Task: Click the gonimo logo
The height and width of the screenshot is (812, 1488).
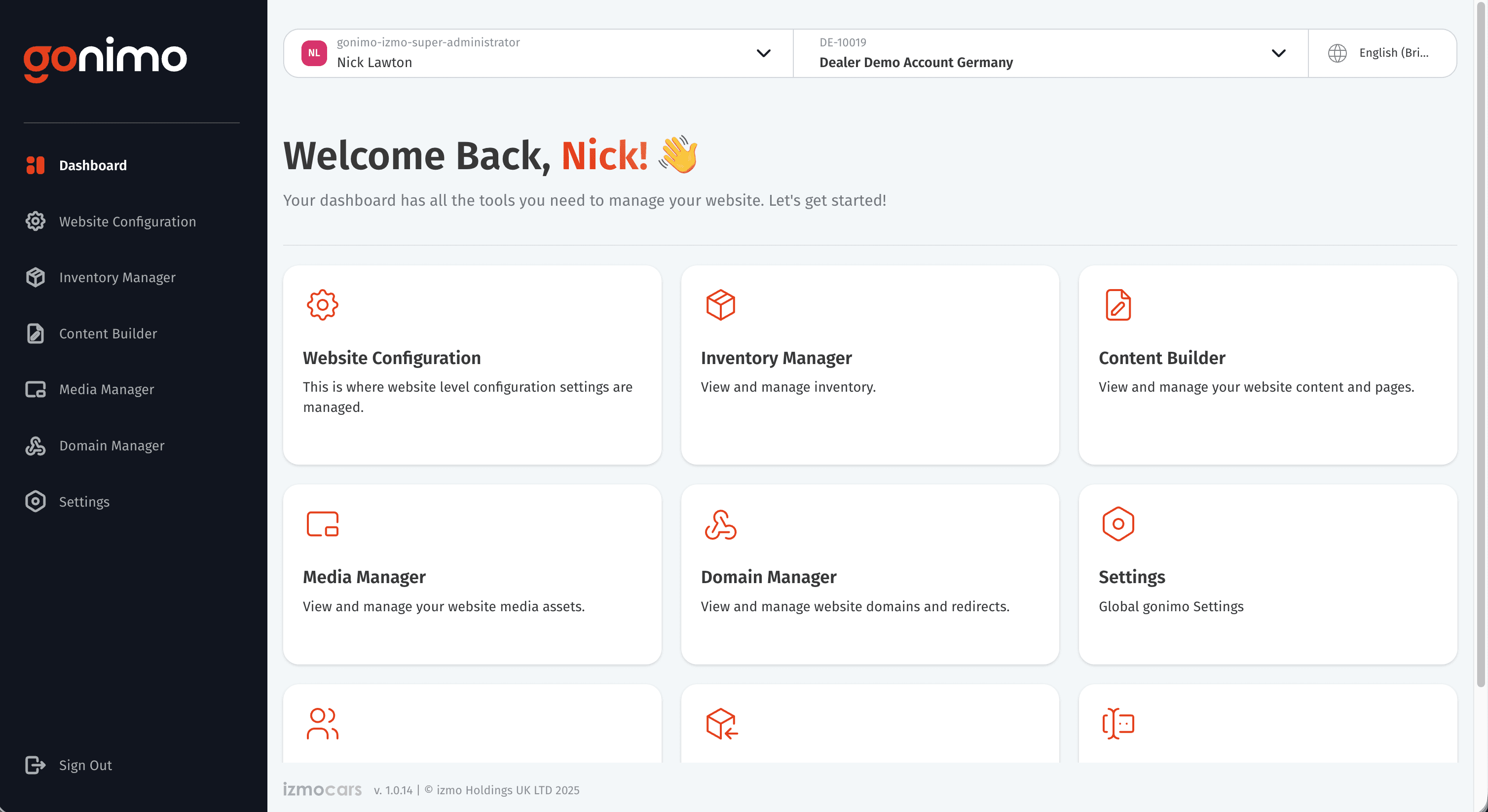Action: click(105, 59)
